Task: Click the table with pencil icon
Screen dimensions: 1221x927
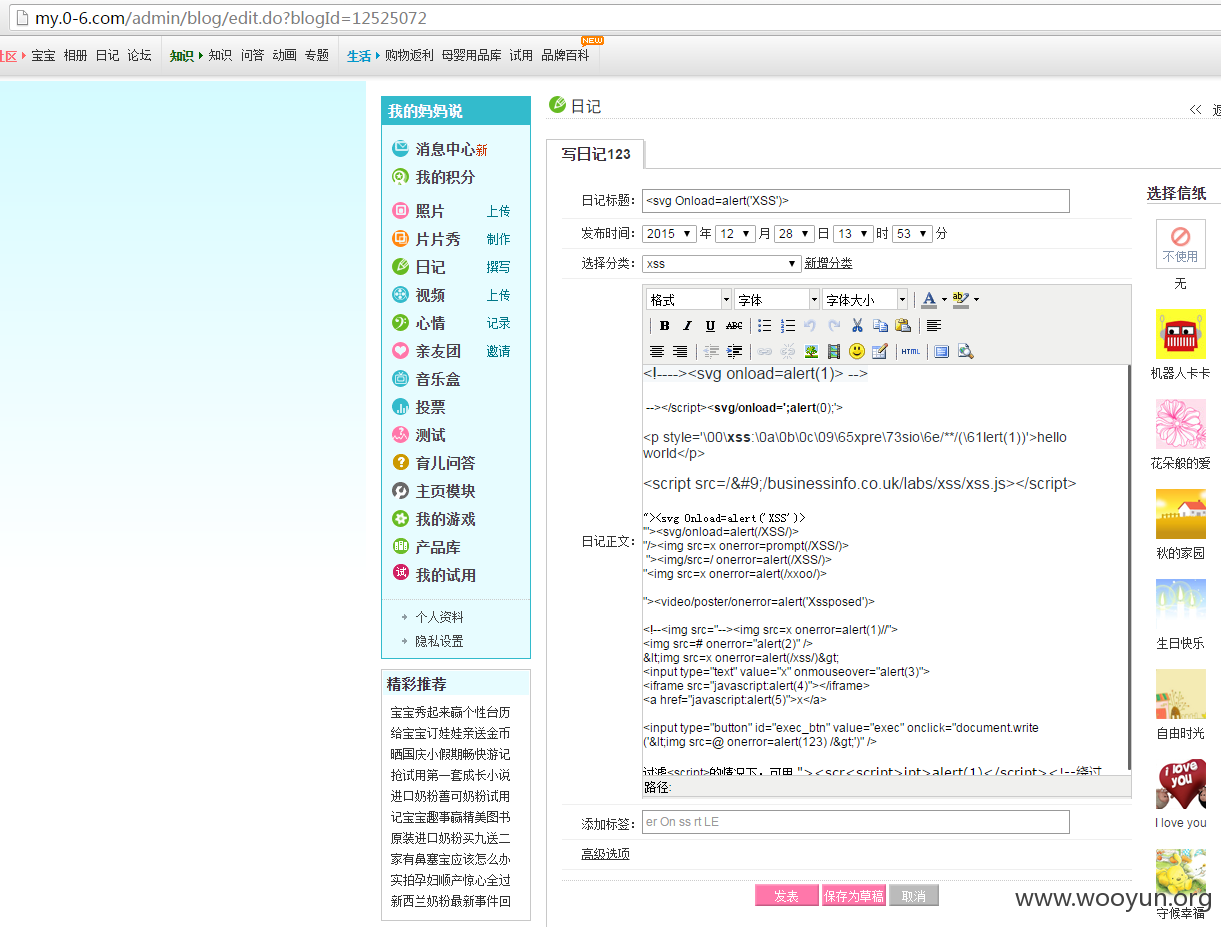Action: coord(880,351)
